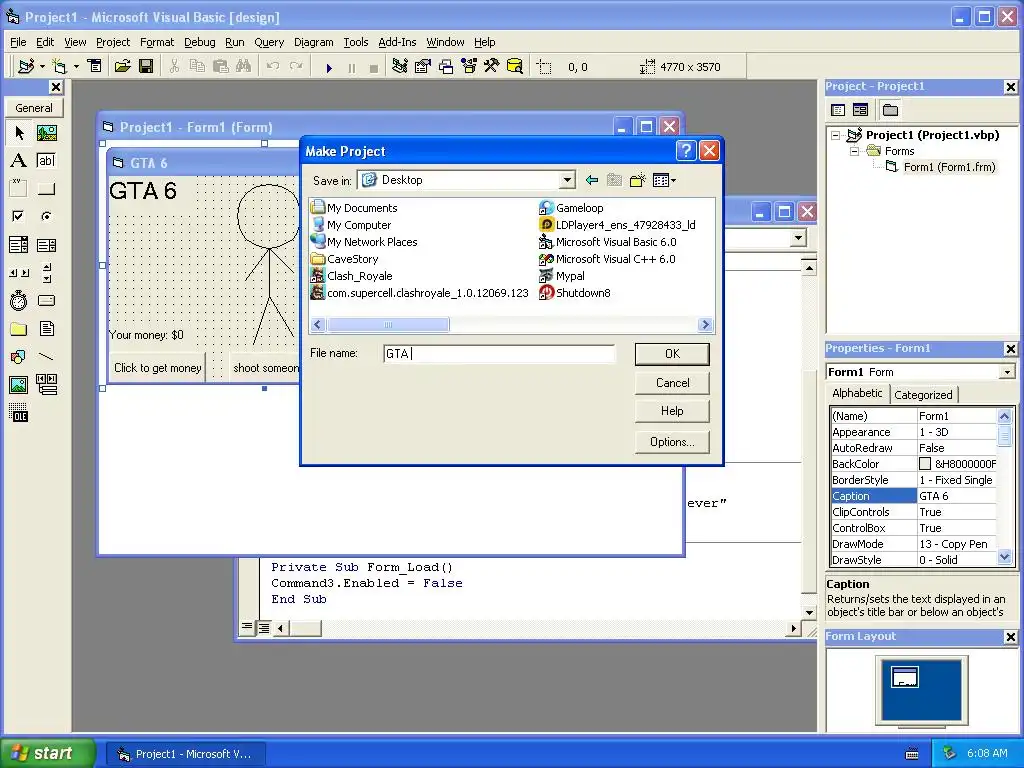
Task: Click Project1 taskbar button
Action: pos(184,754)
